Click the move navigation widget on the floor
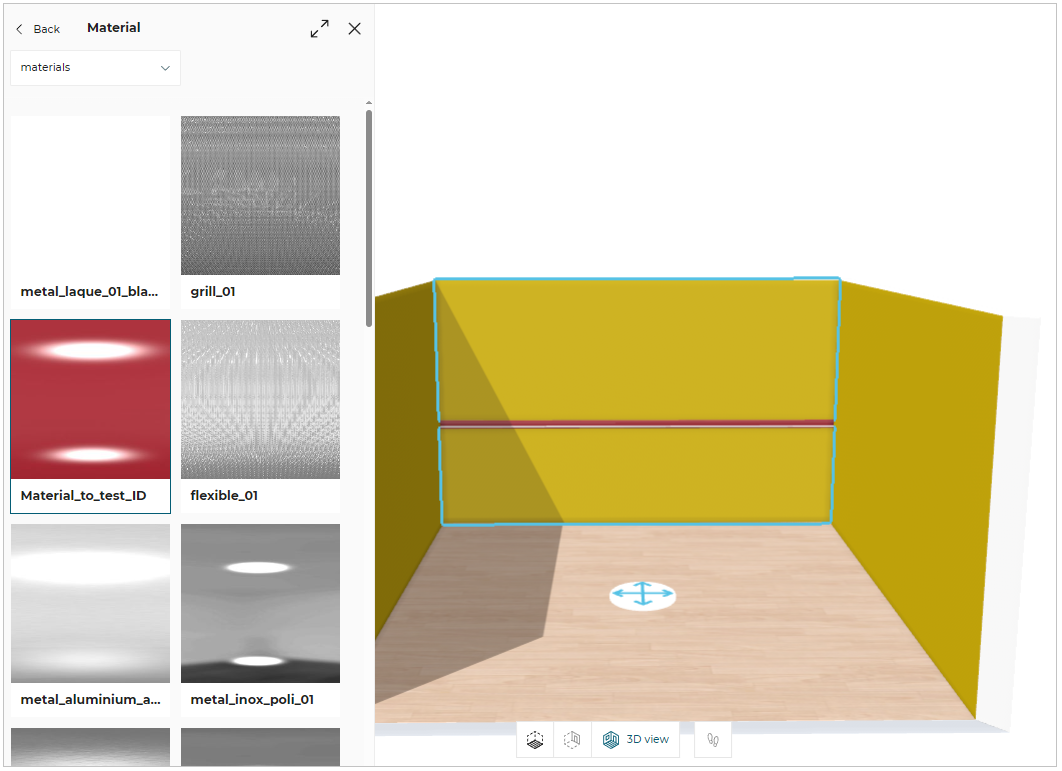Viewport: 1062px width, 771px height. click(x=643, y=594)
